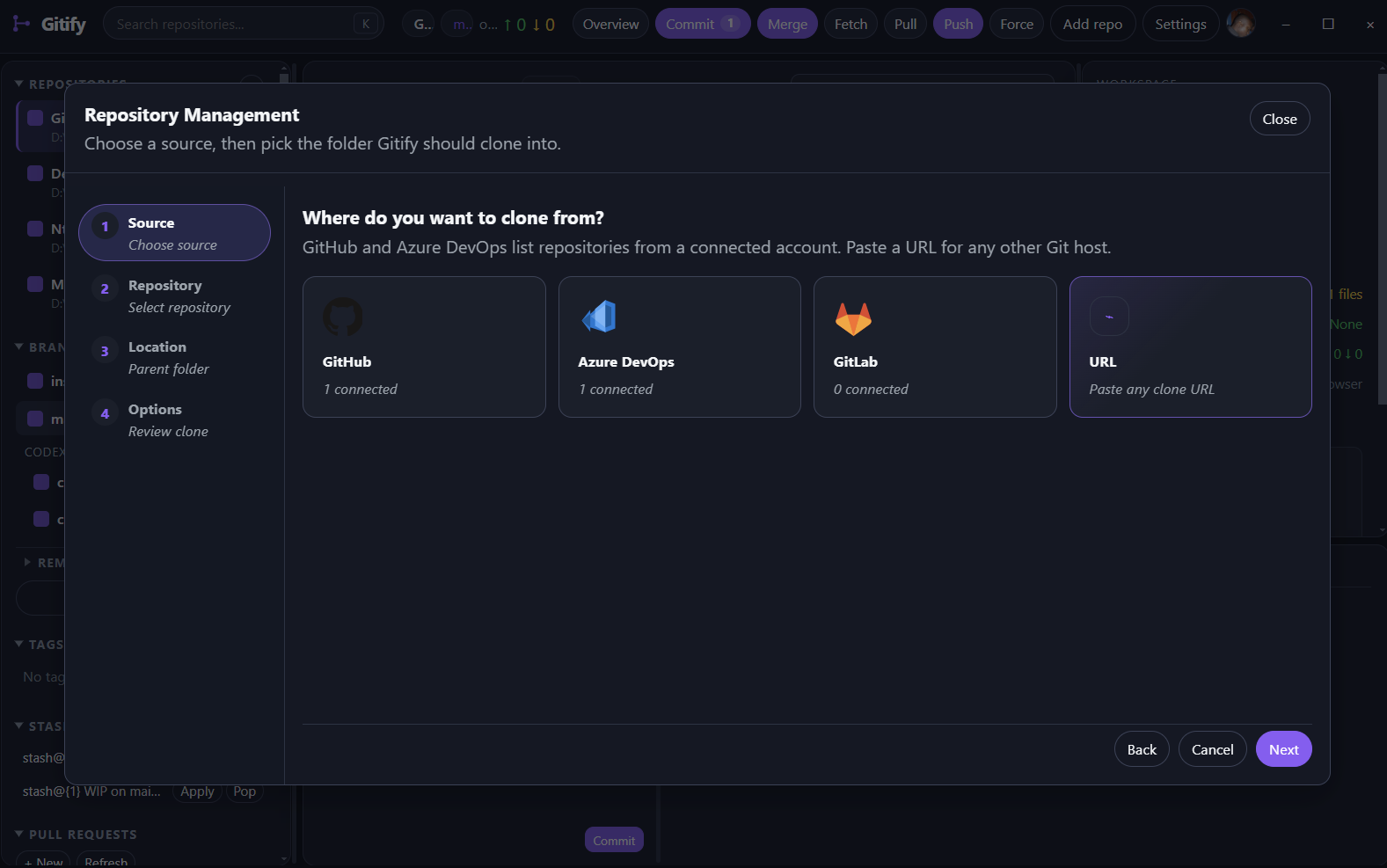This screenshot has height=868, width=1387.
Task: Select the Azure DevOps logo icon
Action: [599, 317]
